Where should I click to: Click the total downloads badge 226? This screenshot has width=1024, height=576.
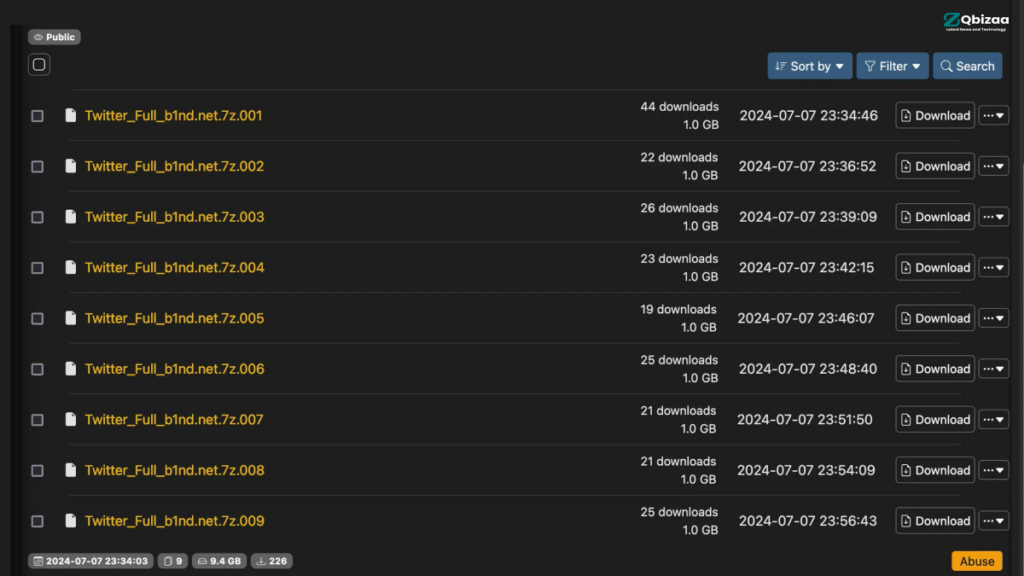tap(272, 561)
